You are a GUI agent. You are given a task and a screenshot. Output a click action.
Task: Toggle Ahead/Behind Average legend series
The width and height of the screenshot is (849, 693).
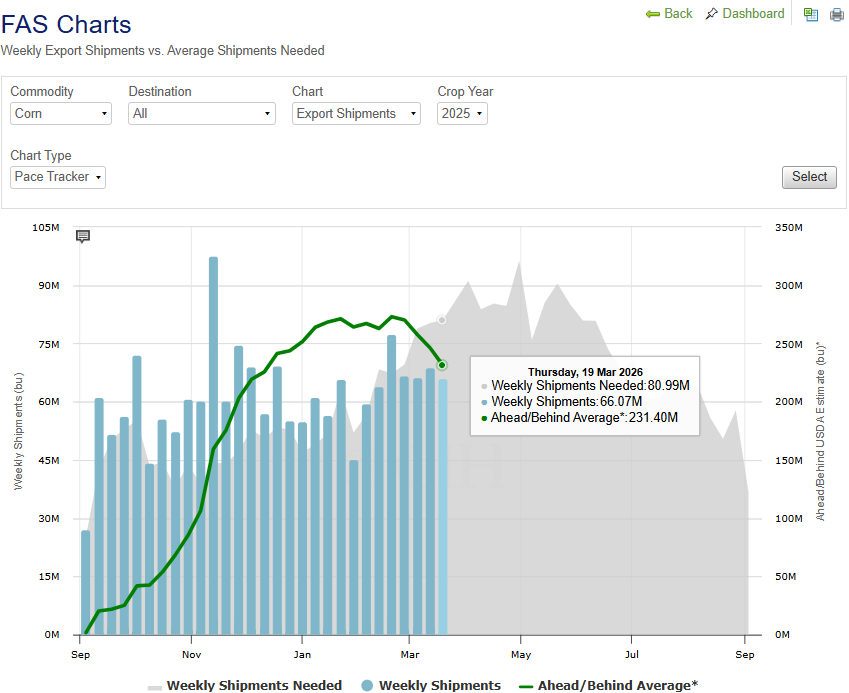point(608,685)
